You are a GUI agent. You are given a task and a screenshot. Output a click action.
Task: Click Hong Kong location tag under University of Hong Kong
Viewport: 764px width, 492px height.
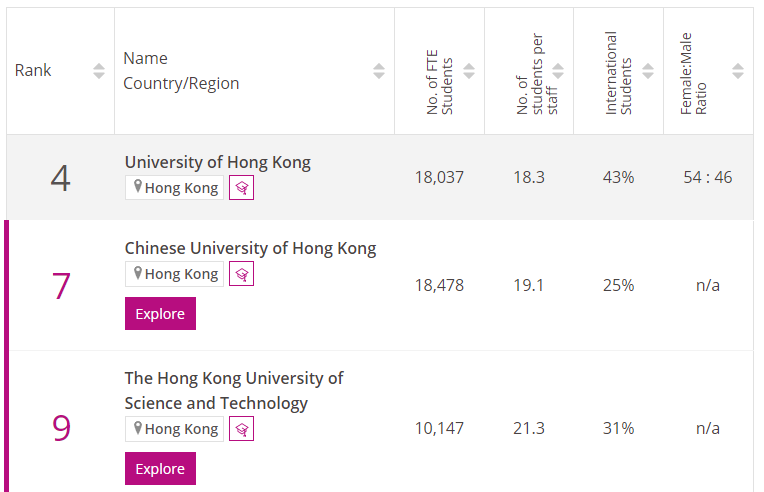[174, 188]
